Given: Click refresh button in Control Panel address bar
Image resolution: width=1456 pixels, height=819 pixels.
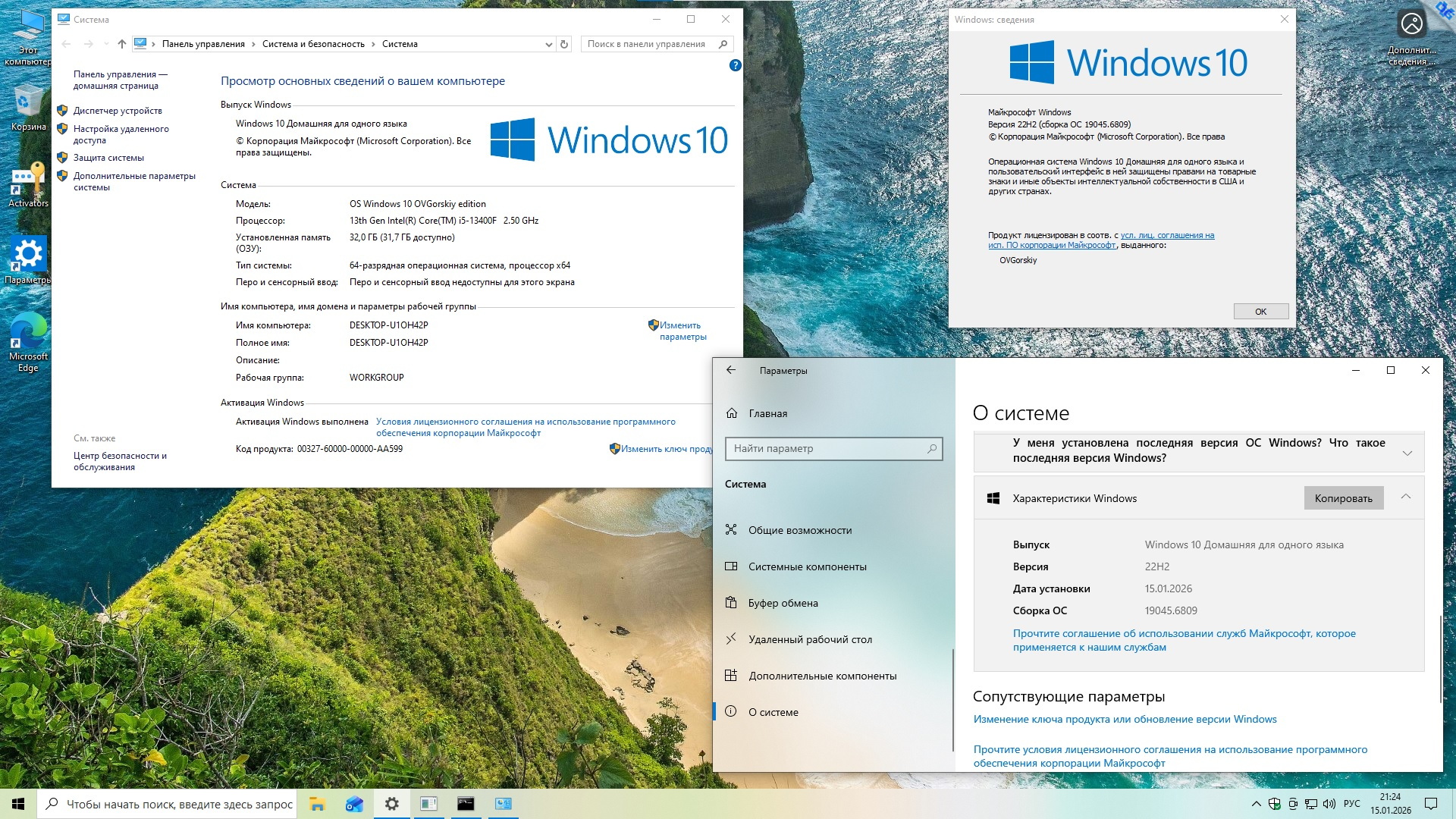Looking at the screenshot, I should tap(563, 44).
